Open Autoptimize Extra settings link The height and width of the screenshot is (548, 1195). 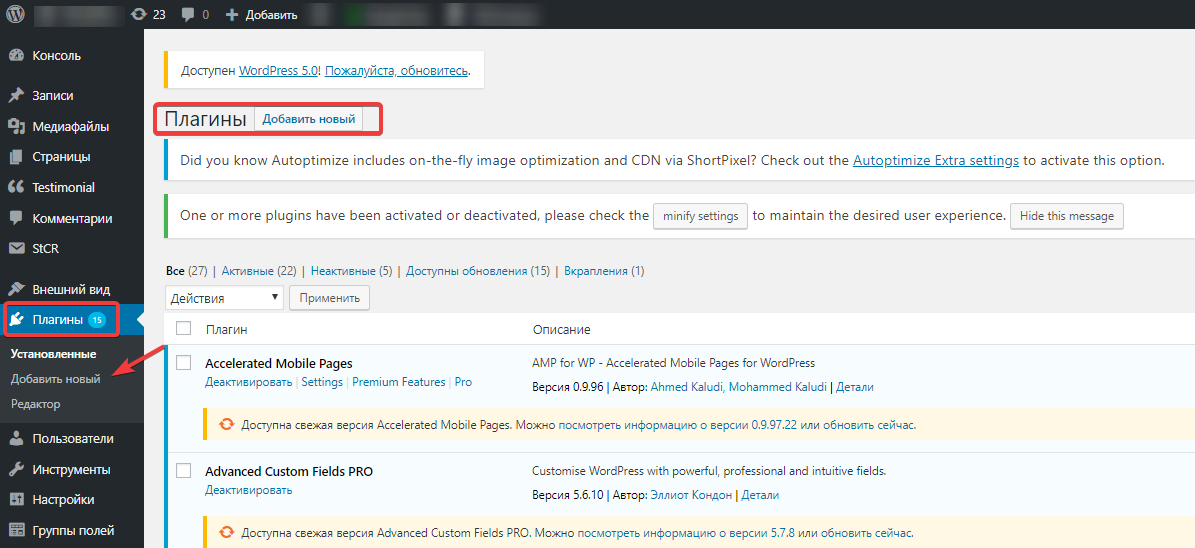click(x=936, y=161)
